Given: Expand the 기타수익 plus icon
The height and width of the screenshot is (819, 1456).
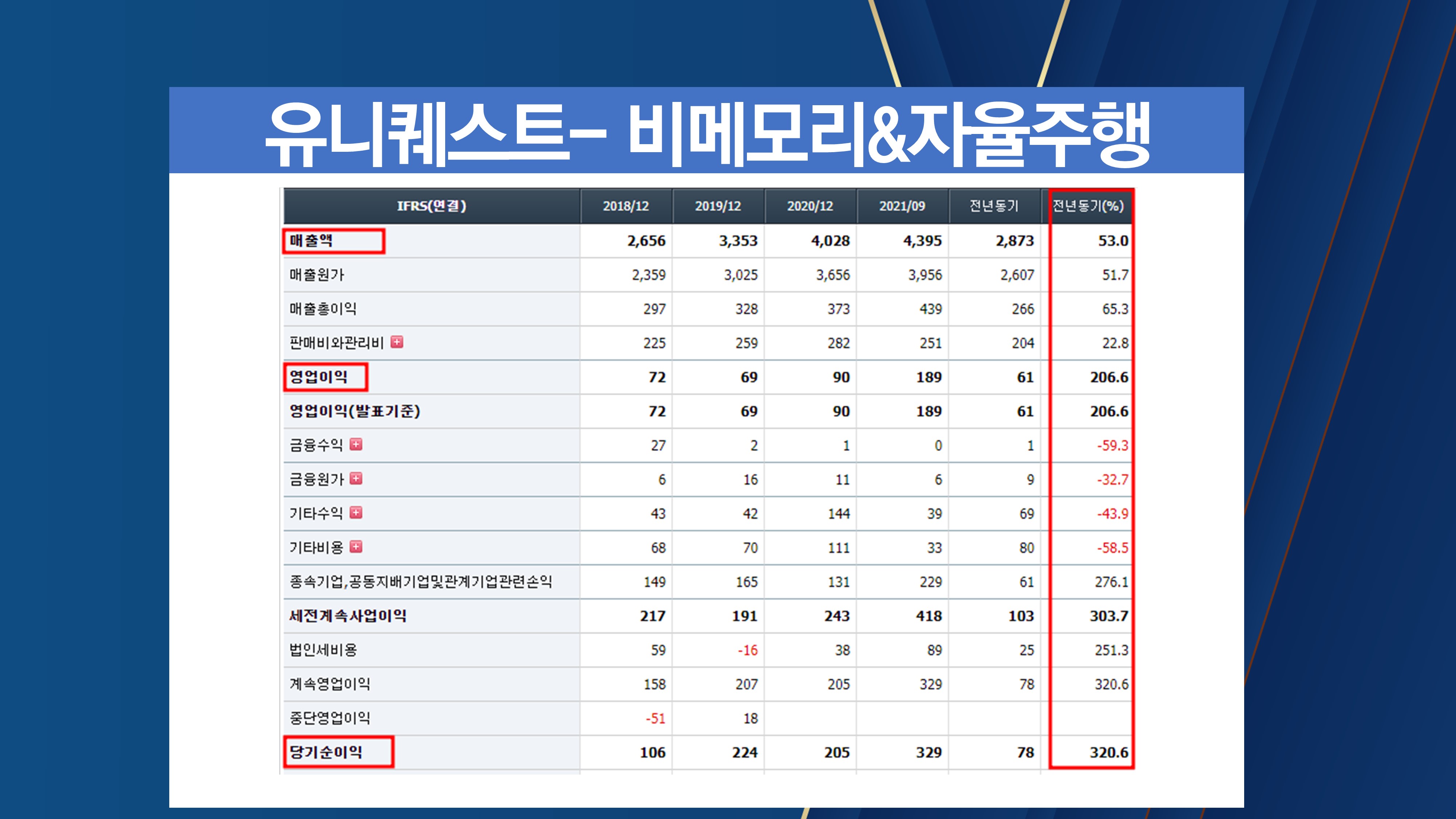Looking at the screenshot, I should tap(356, 513).
